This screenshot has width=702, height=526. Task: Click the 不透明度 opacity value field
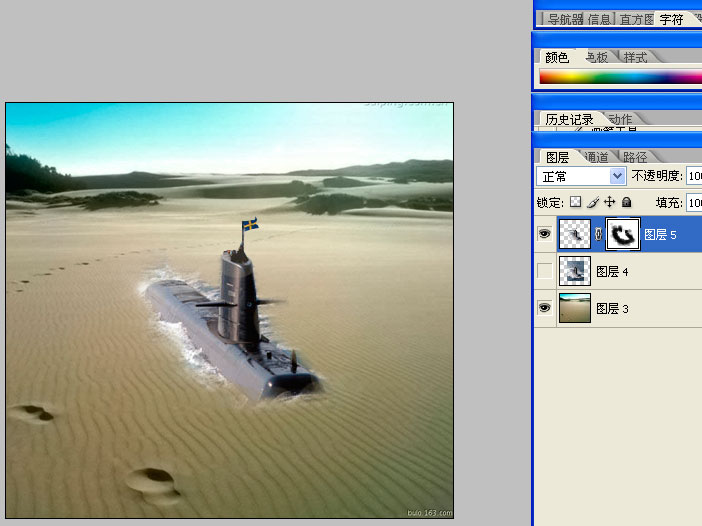click(694, 176)
